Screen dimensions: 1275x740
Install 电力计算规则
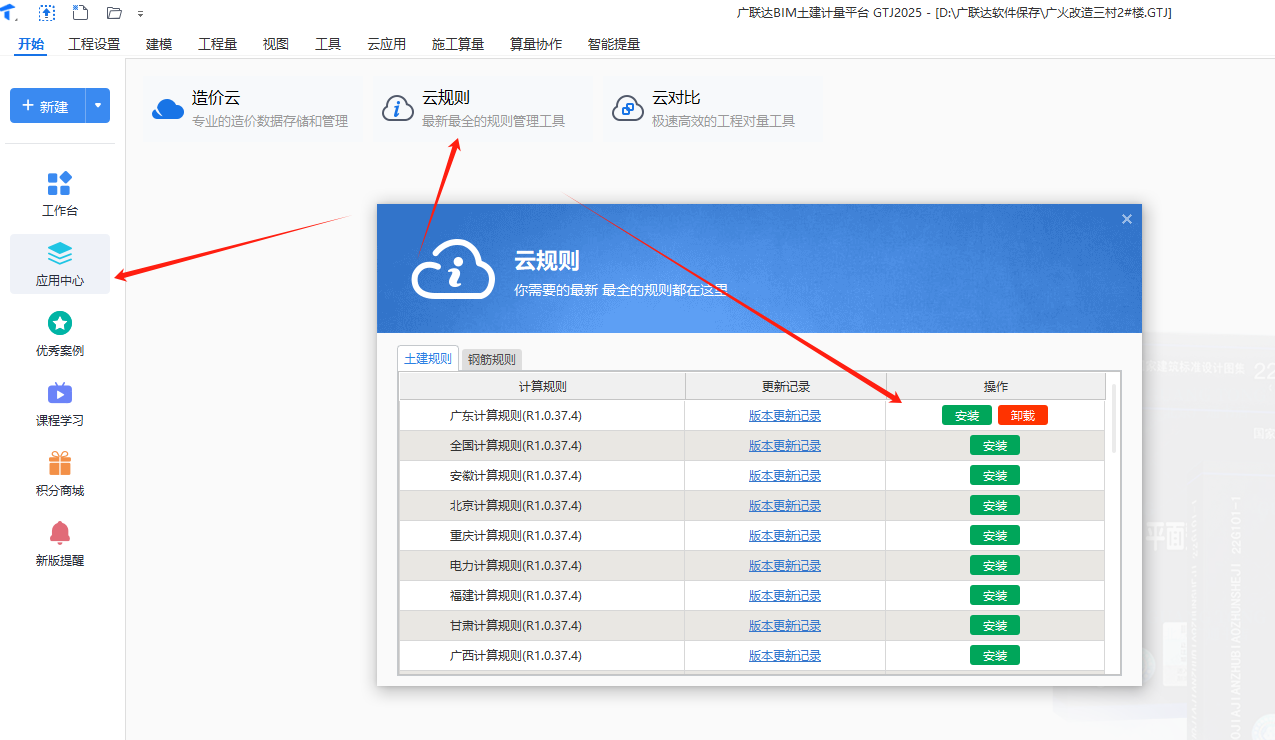(995, 565)
